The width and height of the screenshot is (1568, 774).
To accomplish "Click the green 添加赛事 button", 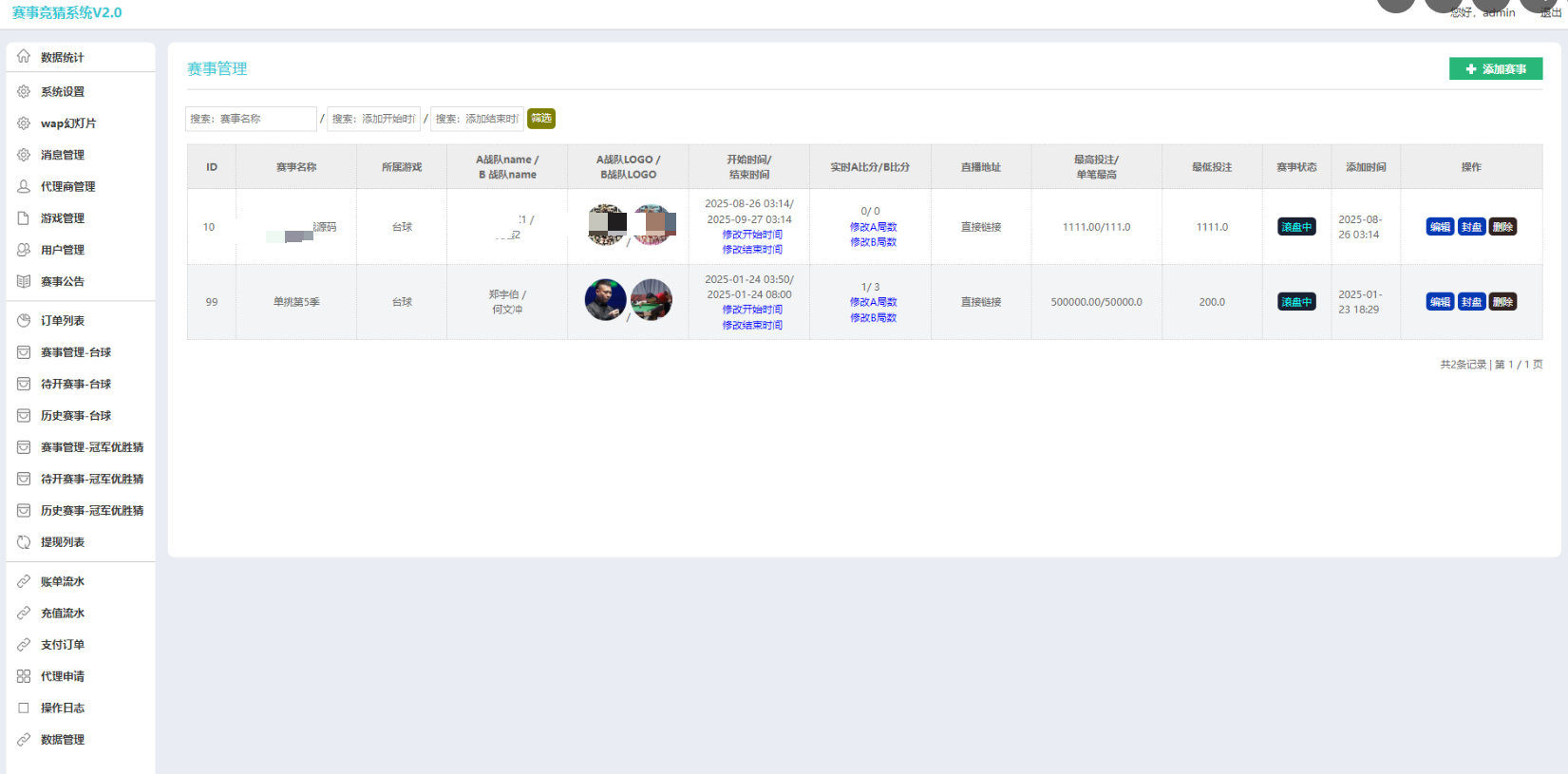I will pos(1495,69).
